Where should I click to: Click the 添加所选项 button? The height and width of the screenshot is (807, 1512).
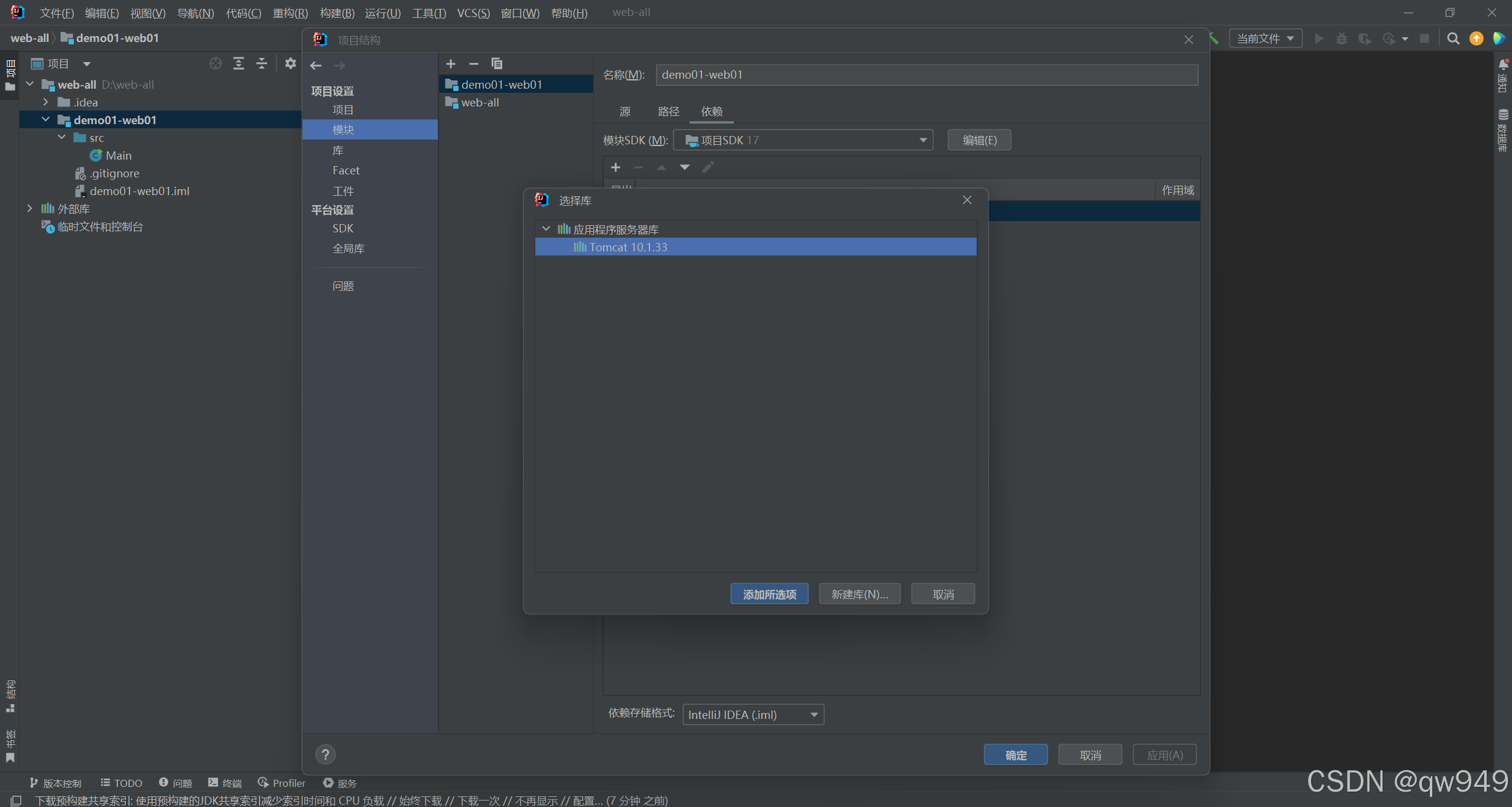(x=769, y=594)
